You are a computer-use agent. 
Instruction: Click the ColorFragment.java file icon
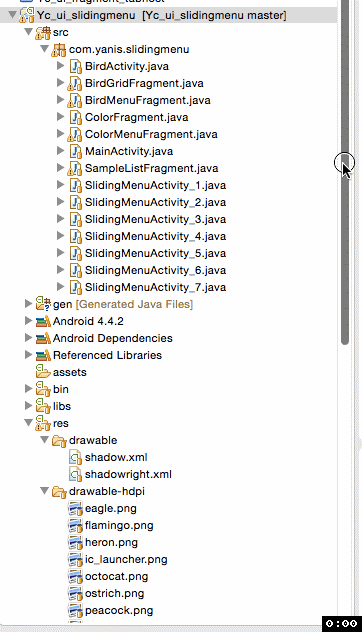(76, 117)
